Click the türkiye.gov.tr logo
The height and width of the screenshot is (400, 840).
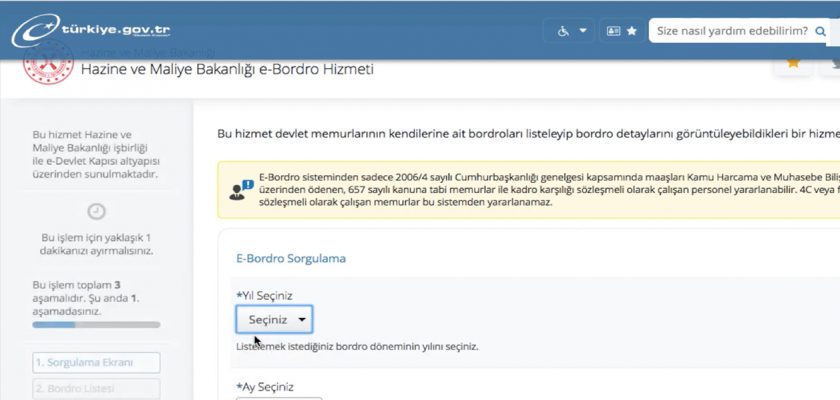[92, 30]
